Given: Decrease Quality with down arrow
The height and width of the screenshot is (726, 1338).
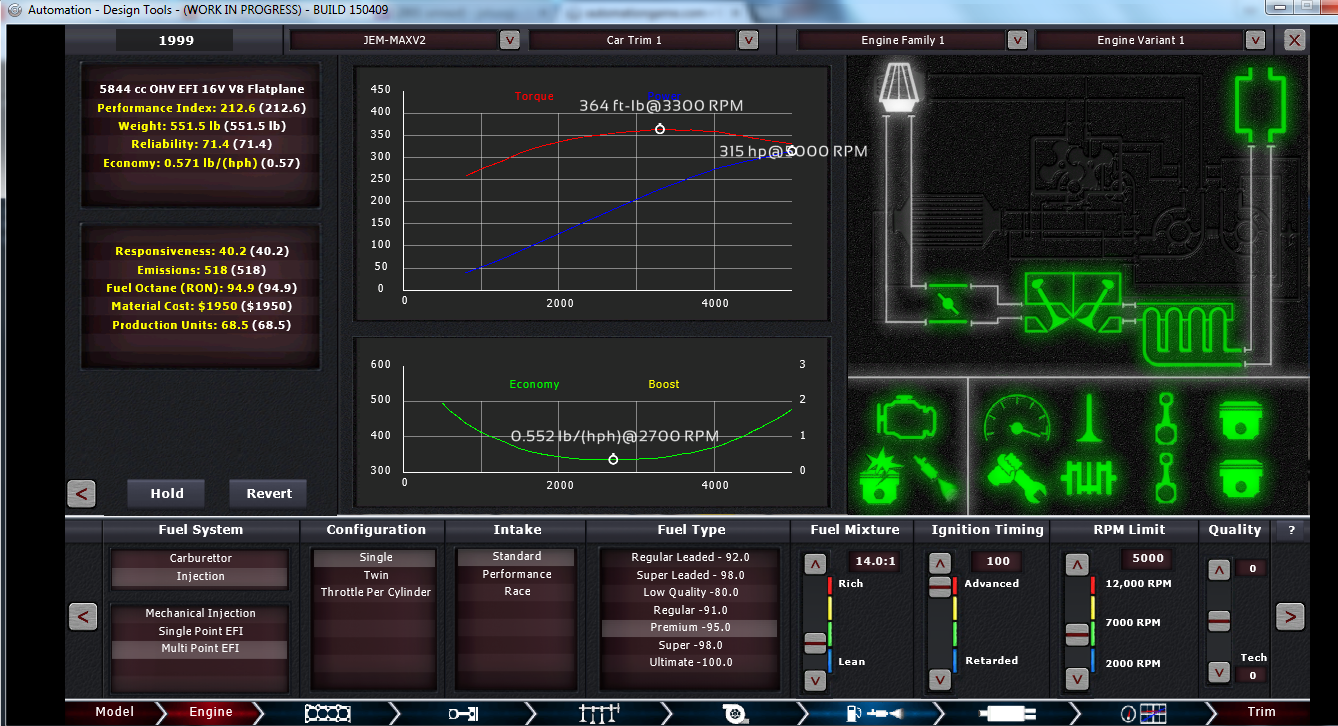Looking at the screenshot, I should coord(1218,673).
